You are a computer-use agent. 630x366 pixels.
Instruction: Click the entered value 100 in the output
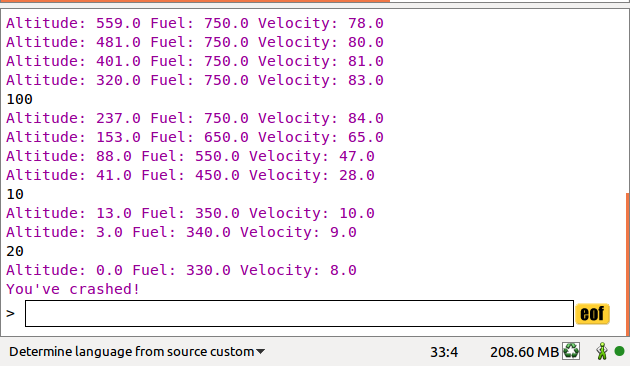(19, 99)
